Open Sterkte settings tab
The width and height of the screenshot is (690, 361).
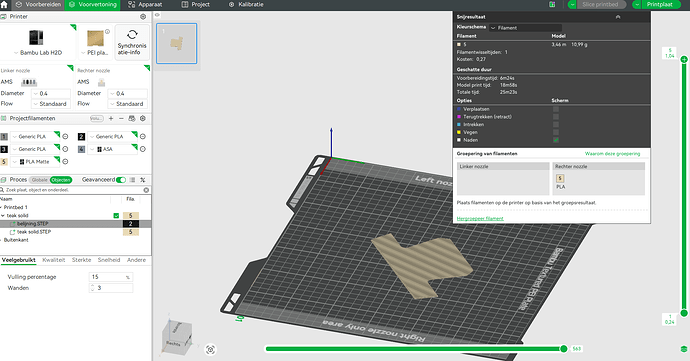pyautogui.click(x=81, y=260)
